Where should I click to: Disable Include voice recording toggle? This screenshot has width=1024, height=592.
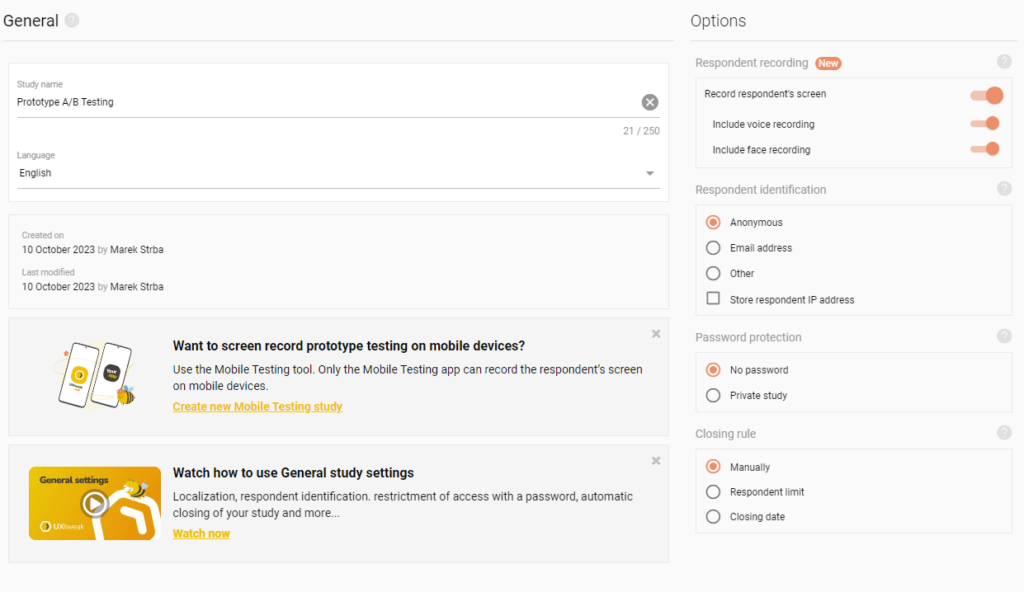986,124
